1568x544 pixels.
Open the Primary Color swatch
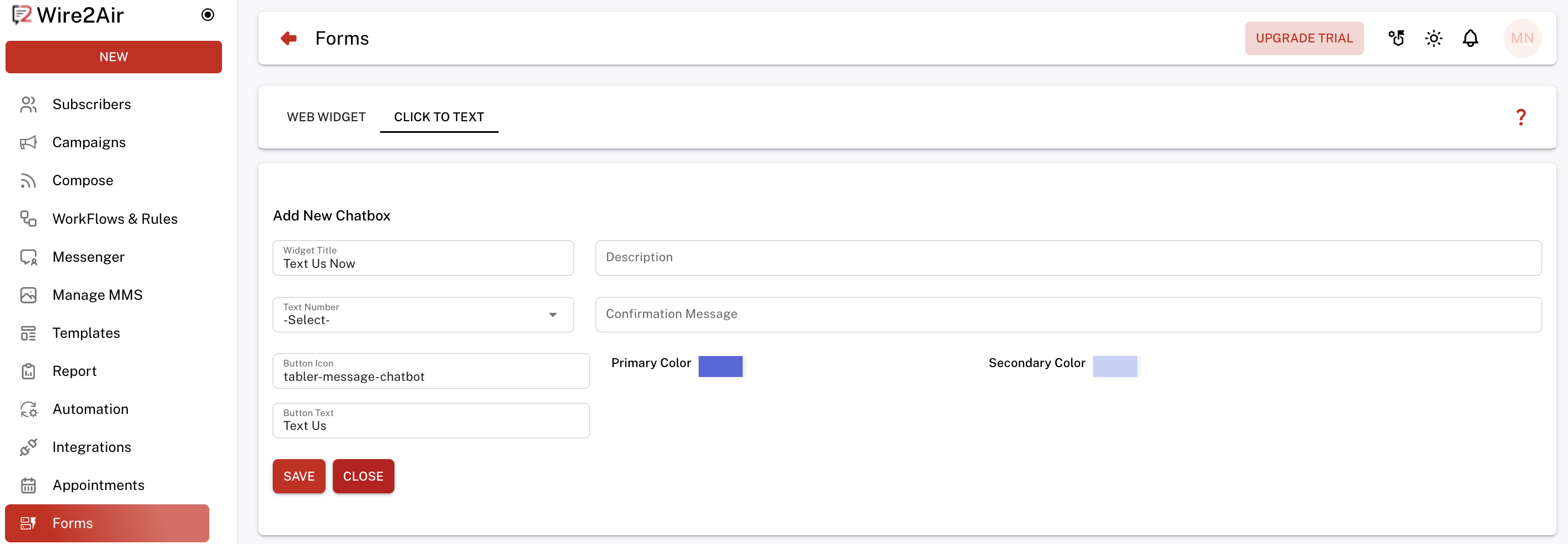[x=720, y=366]
